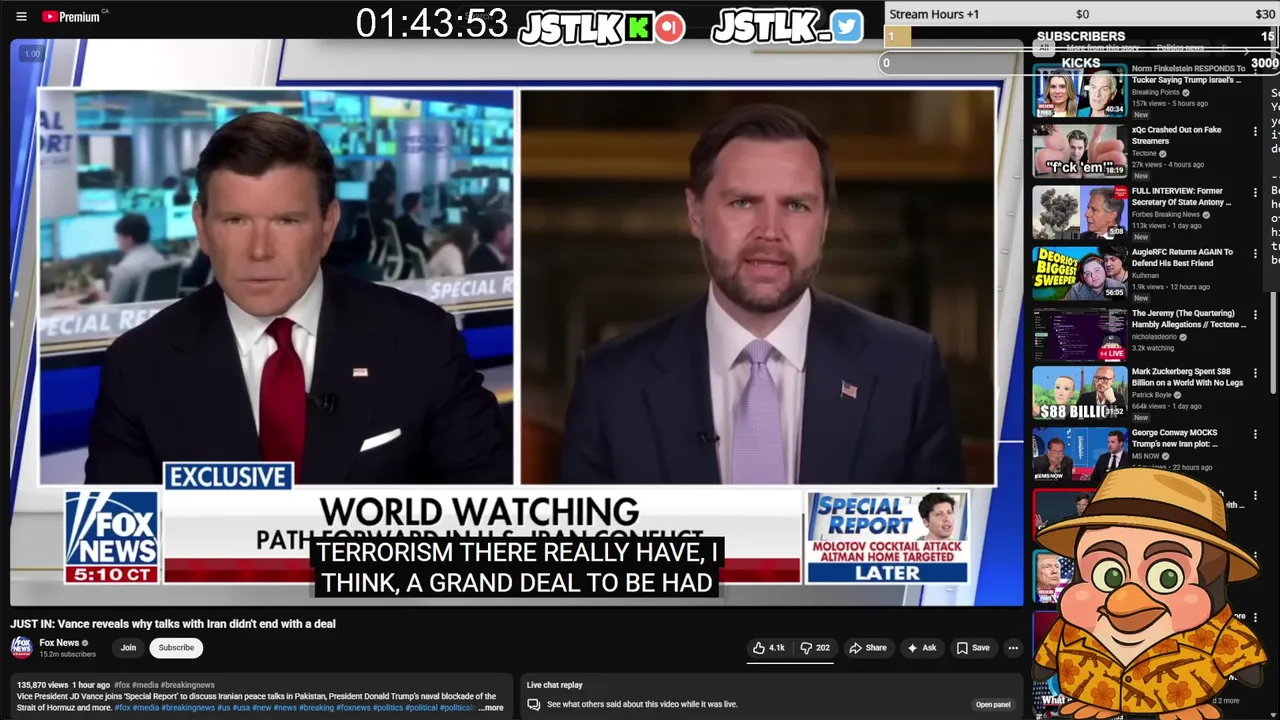Like the video with 4.1k likes
1280x720 pixels.
pyautogui.click(x=769, y=648)
